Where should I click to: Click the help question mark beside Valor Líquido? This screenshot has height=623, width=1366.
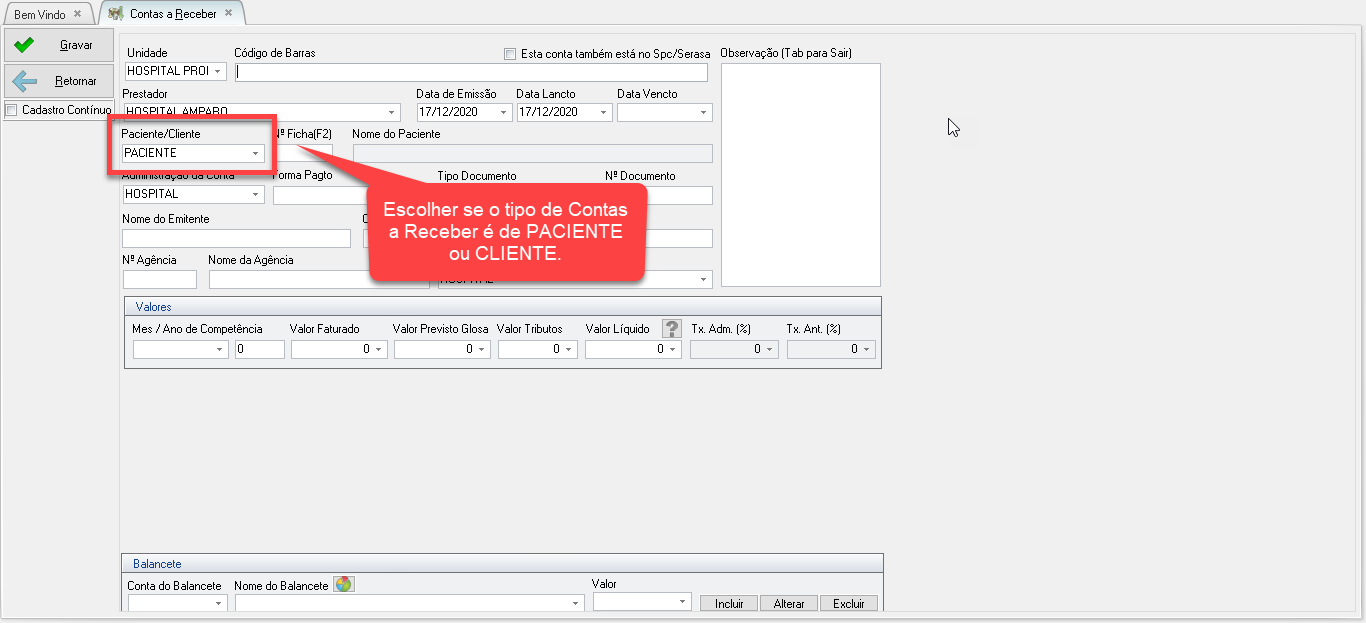672,329
